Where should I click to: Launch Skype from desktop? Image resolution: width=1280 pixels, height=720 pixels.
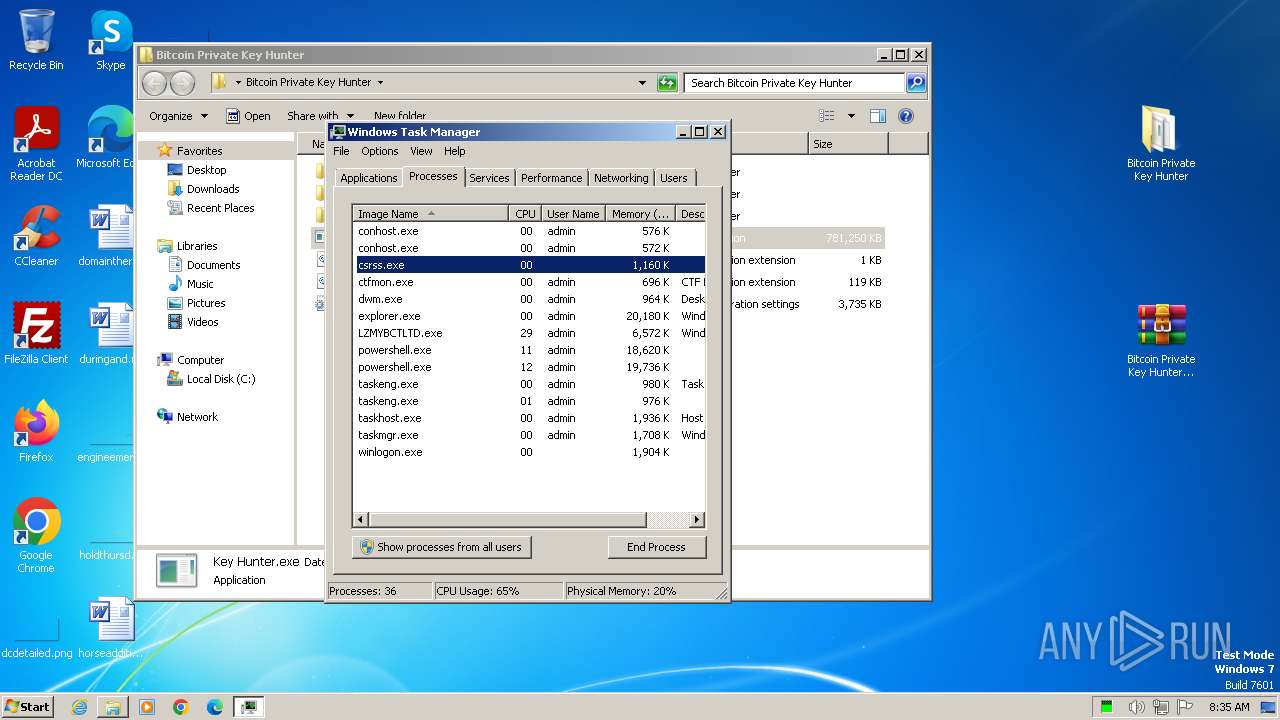[x=110, y=40]
